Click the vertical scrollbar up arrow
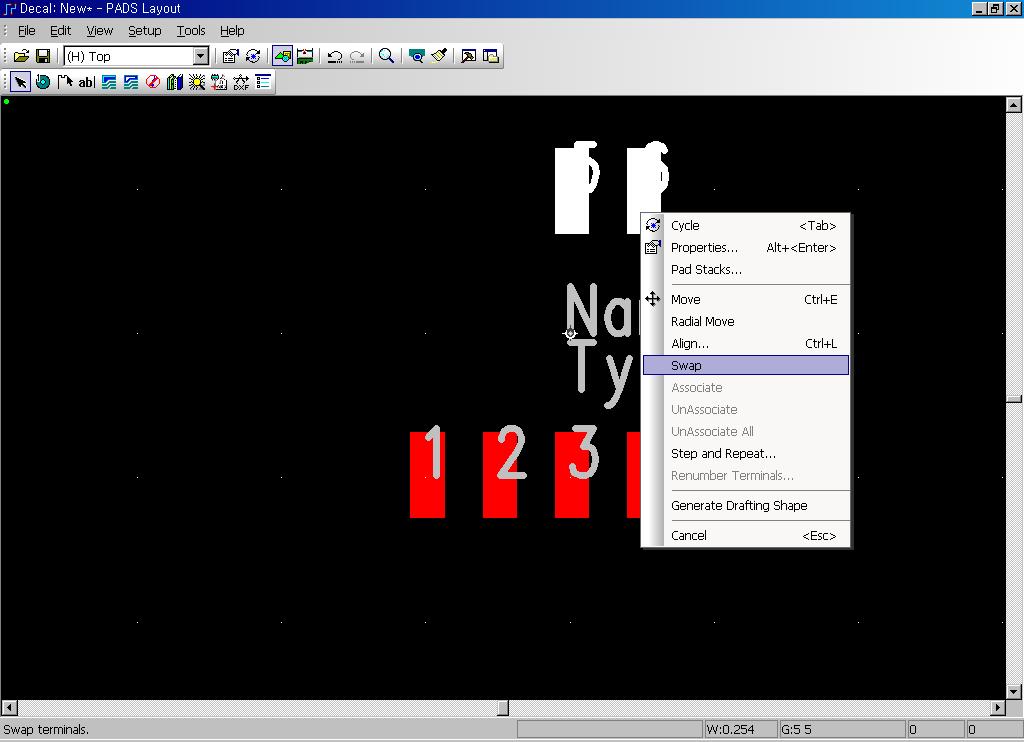Viewport: 1024px width, 742px height. 1014,105
